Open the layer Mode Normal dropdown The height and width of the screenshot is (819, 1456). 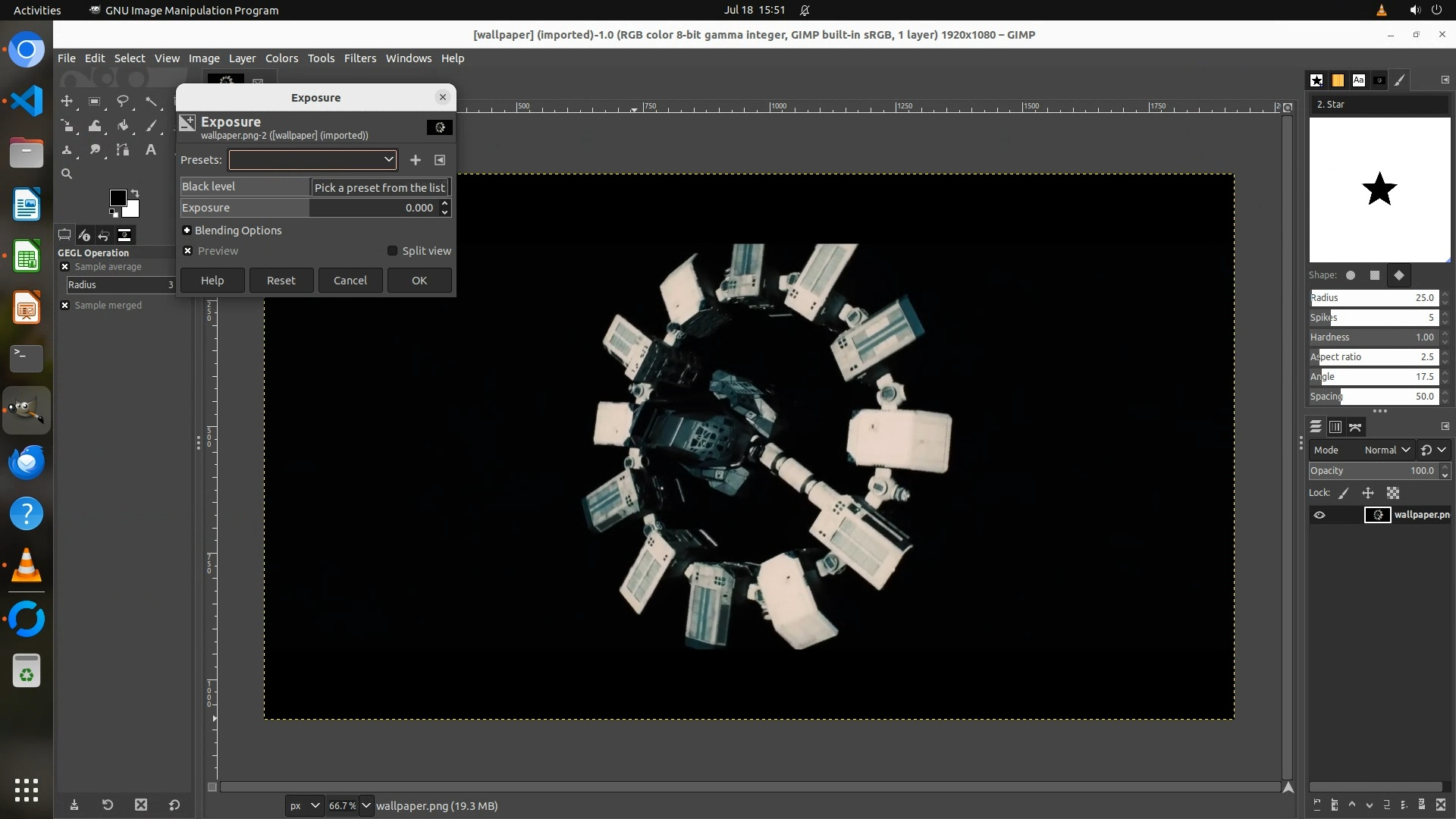tap(1386, 450)
